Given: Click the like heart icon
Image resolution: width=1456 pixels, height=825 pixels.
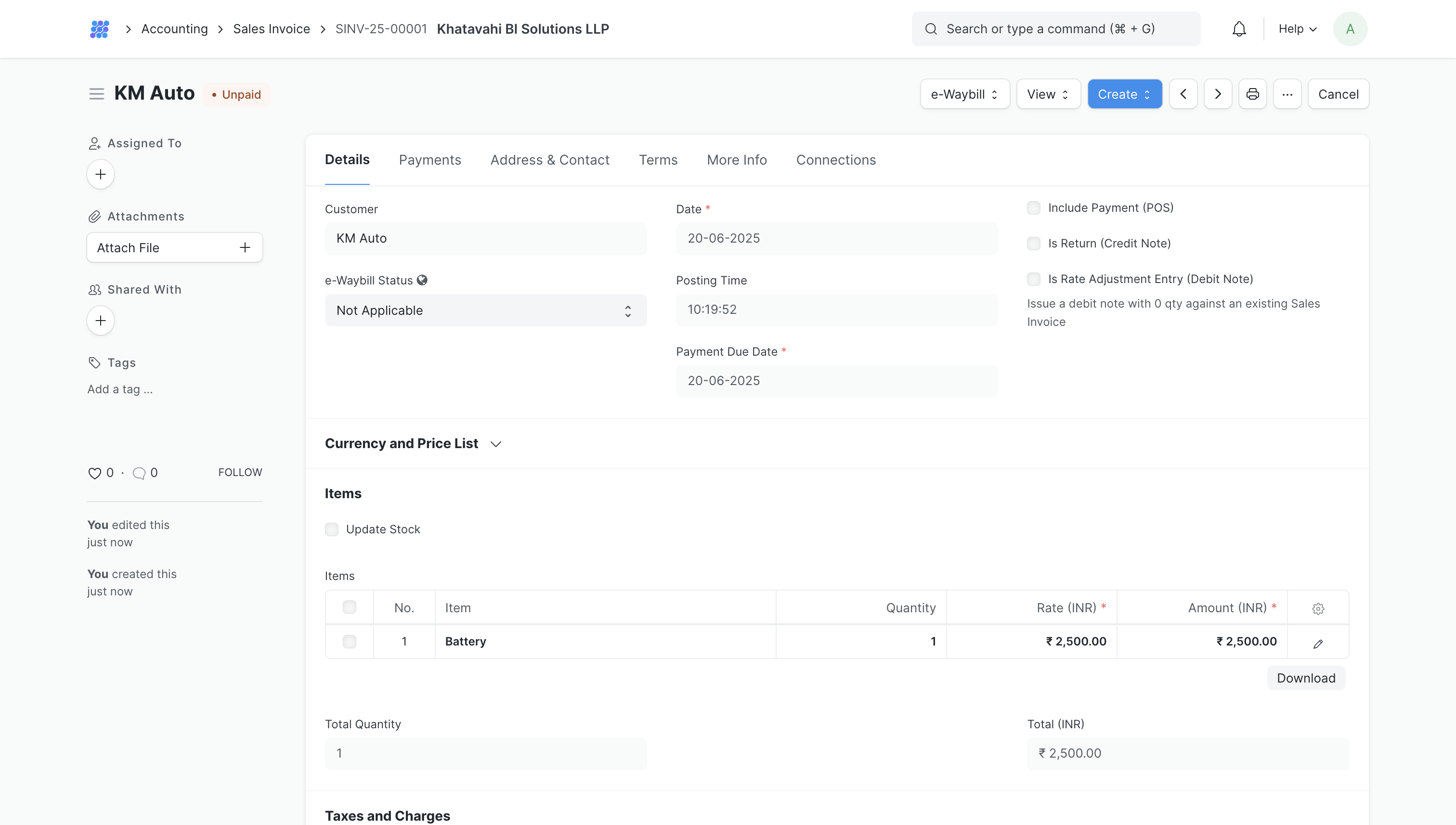Looking at the screenshot, I should [x=95, y=473].
